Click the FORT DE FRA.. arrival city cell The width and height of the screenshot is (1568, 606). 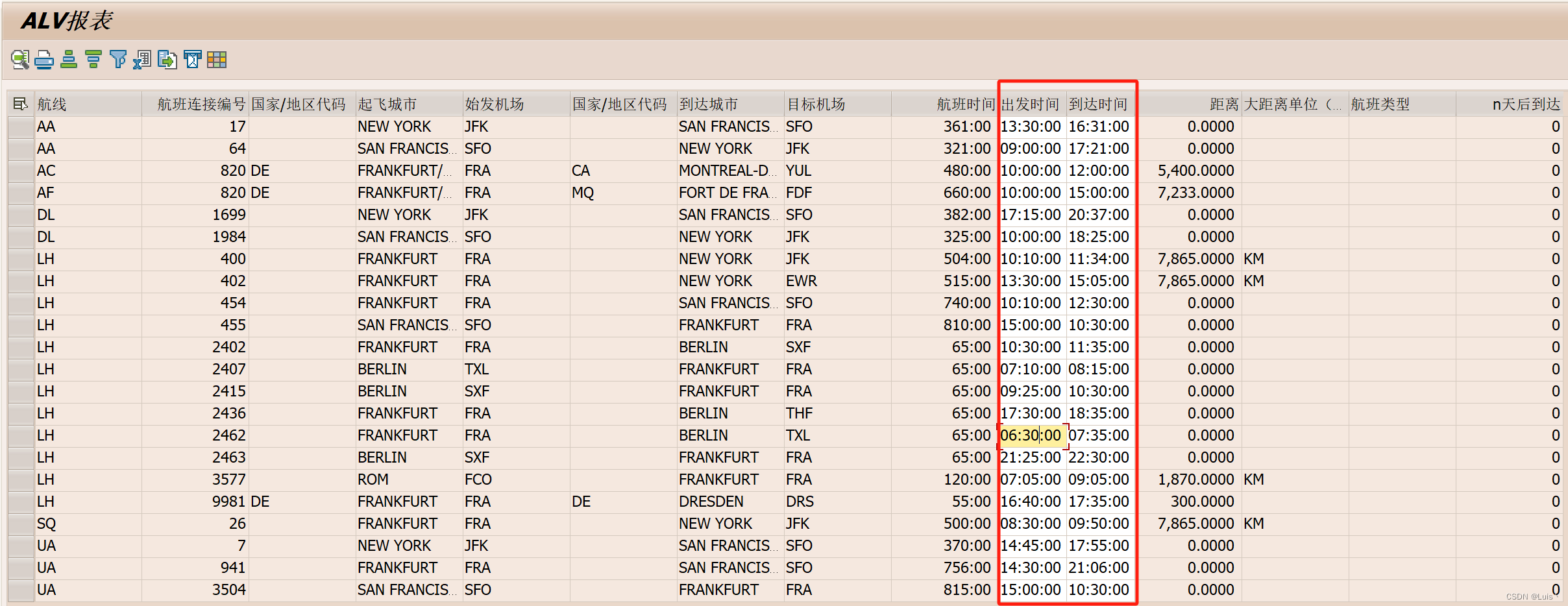click(730, 193)
